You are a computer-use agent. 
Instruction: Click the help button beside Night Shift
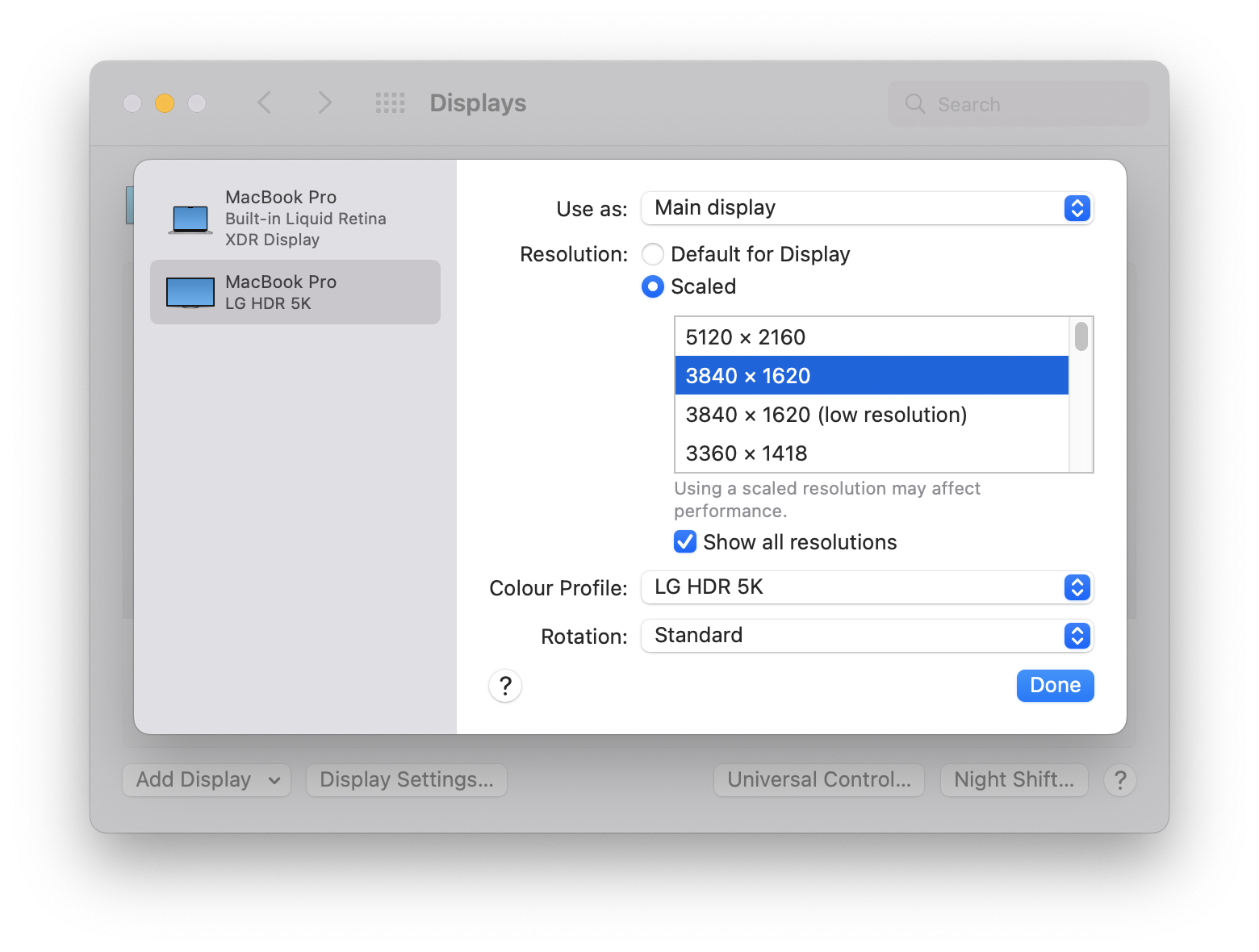(1120, 780)
